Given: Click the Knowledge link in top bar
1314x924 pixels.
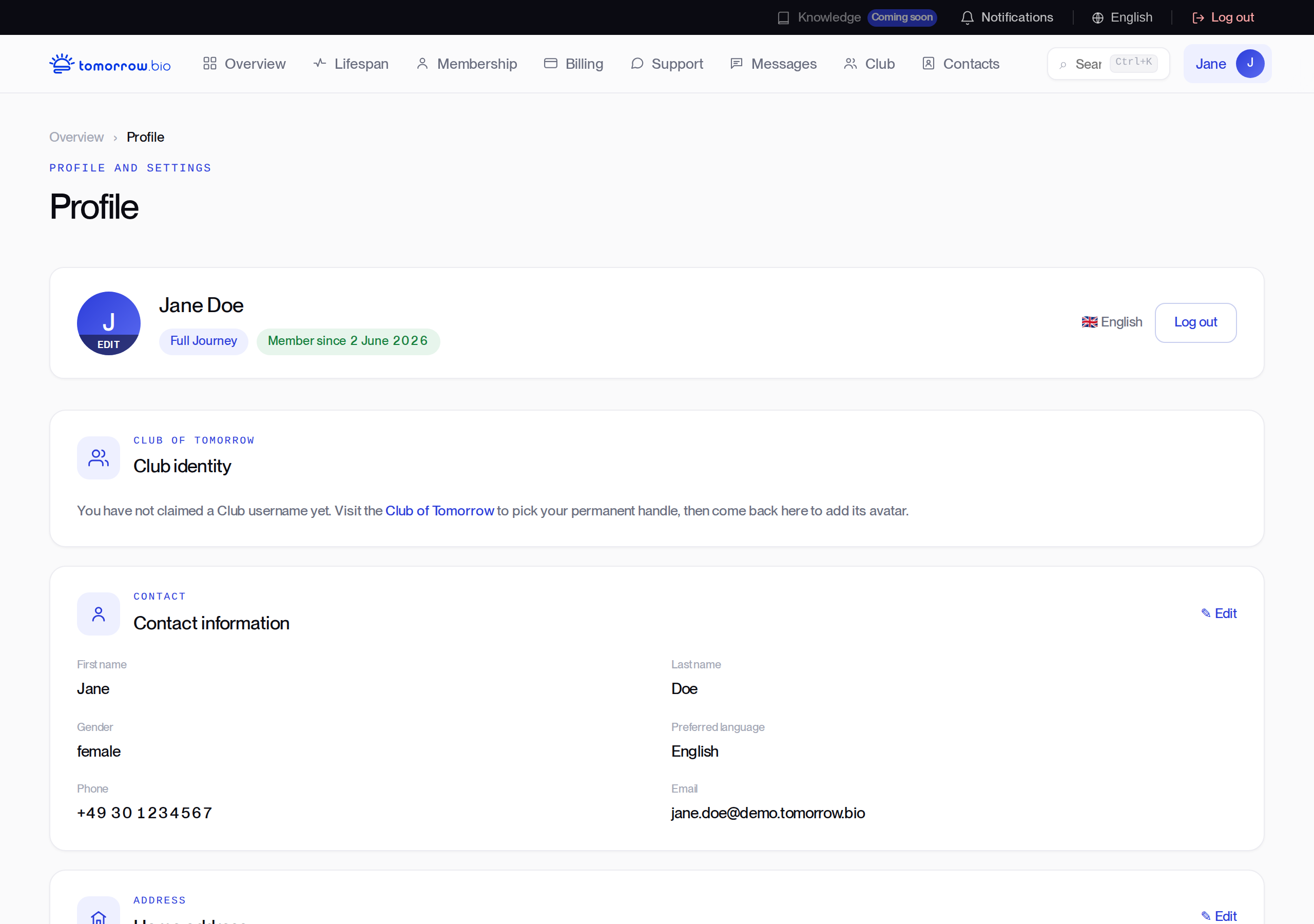Looking at the screenshot, I should point(829,18).
